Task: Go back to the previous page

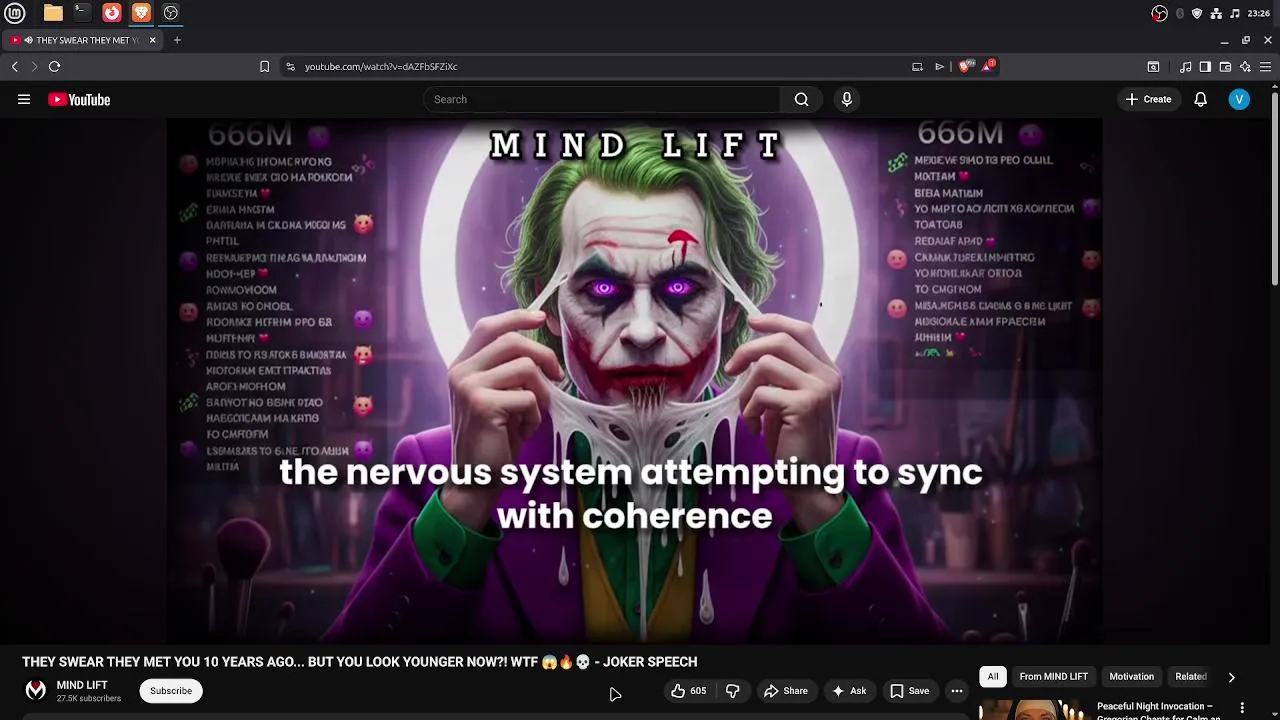Action: click(15, 66)
